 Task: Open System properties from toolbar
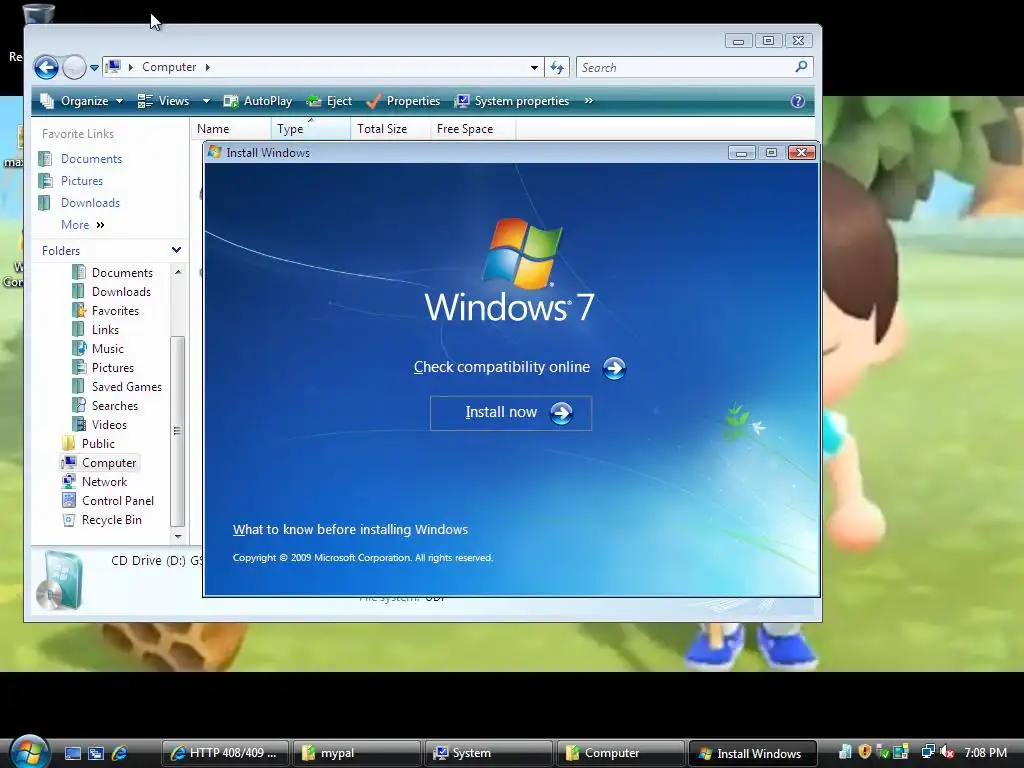(x=513, y=101)
